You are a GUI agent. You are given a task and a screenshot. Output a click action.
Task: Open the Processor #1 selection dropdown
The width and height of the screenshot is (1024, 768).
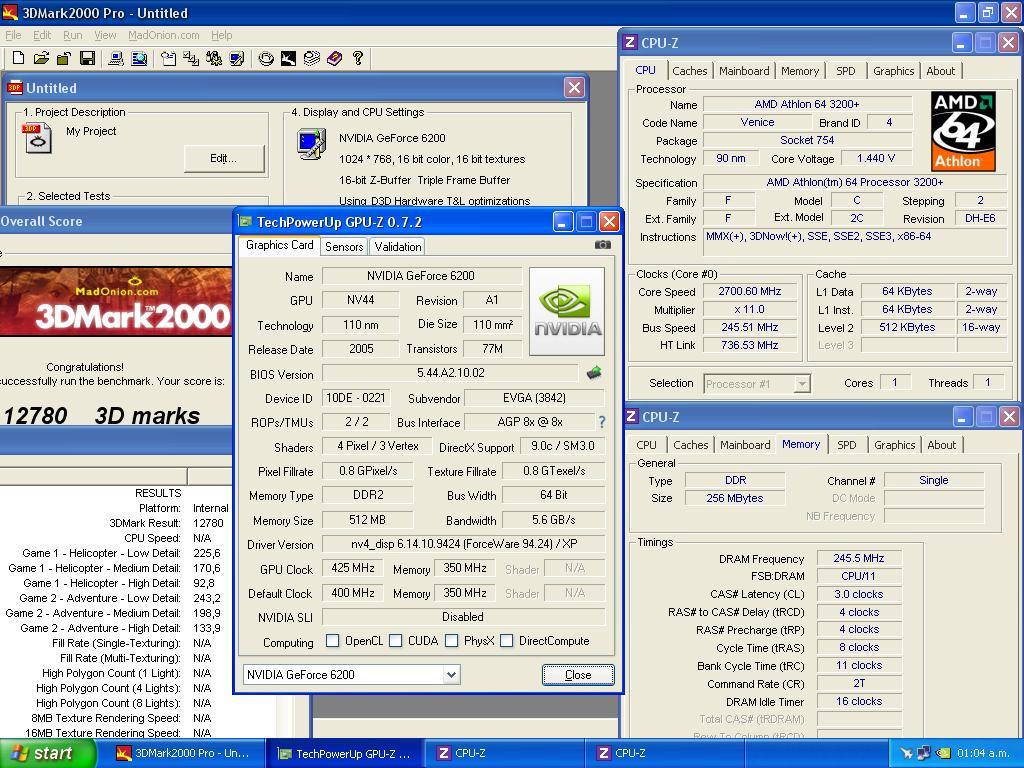[802, 384]
